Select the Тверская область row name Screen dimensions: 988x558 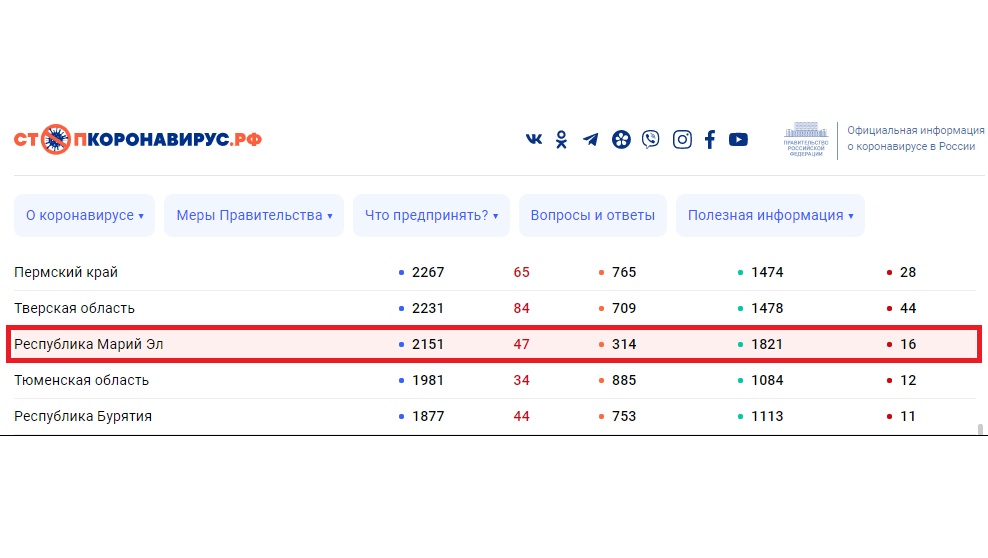click(74, 308)
